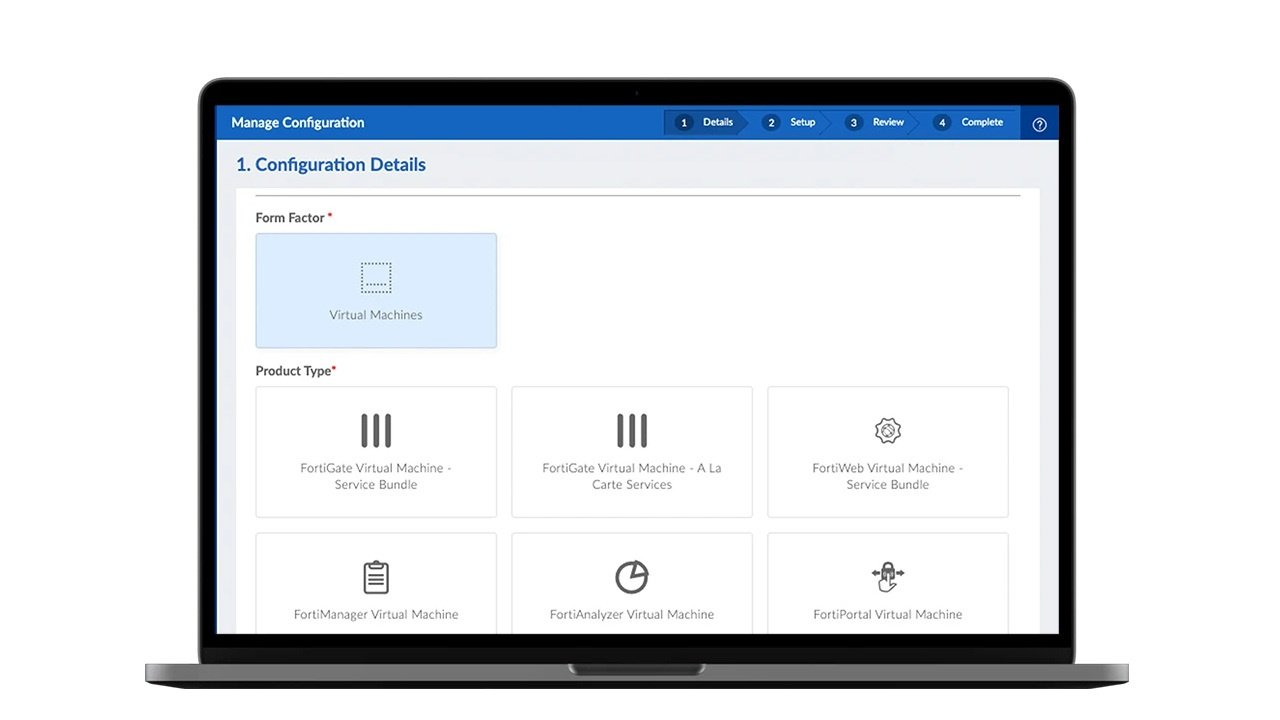Choose FortiGate Virtual Machine - Service Bundle
This screenshot has height=720, width=1280.
click(376, 452)
